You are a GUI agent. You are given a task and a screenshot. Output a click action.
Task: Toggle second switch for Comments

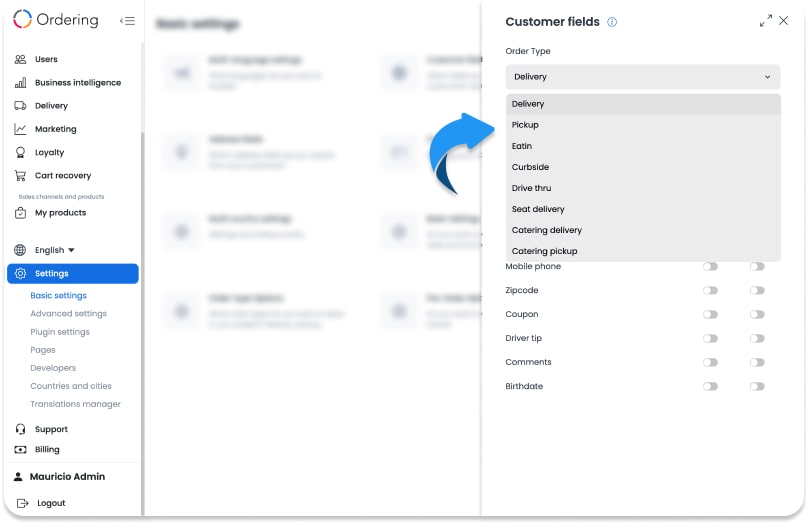(x=757, y=362)
